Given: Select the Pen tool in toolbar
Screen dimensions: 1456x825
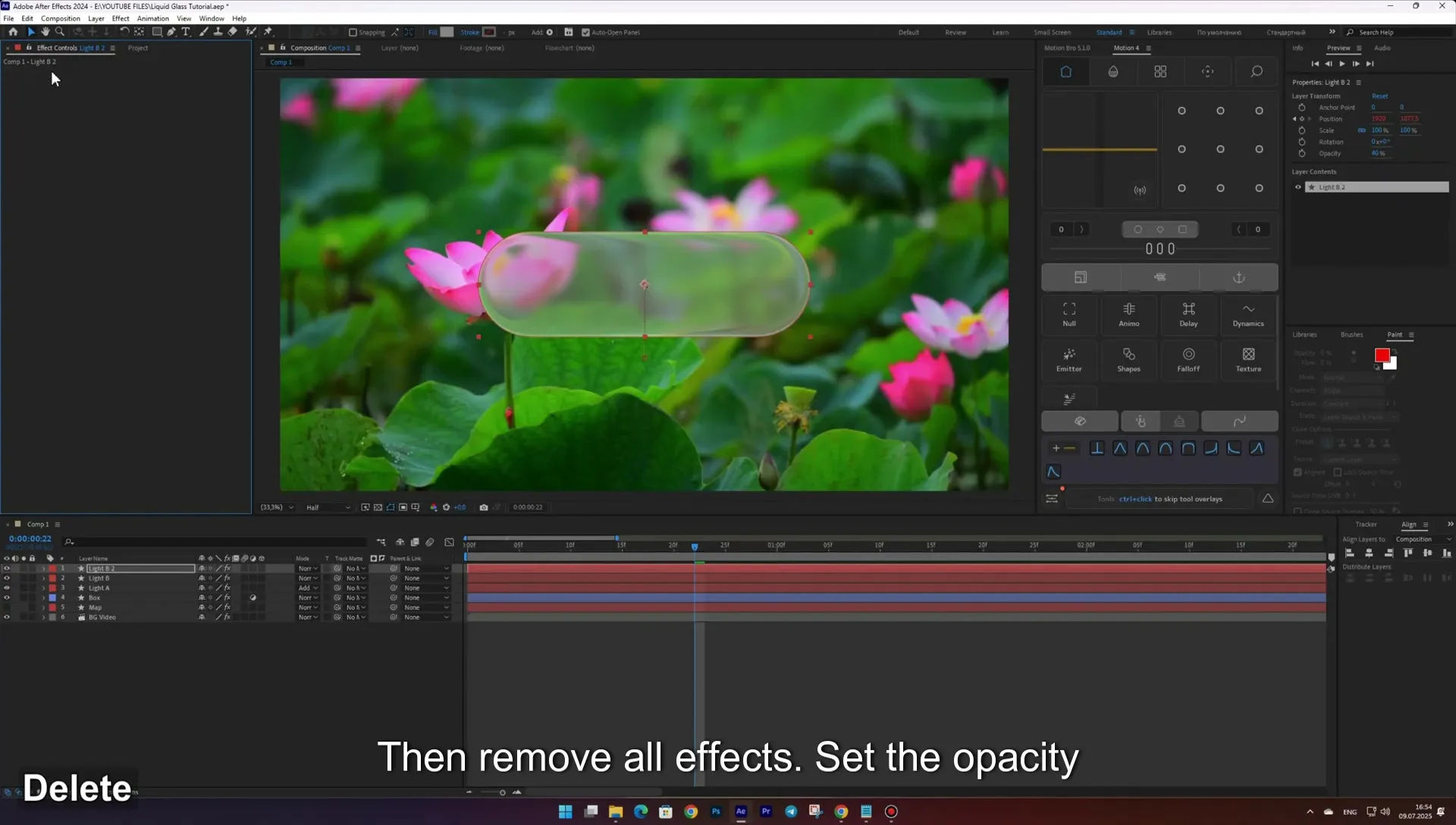Looking at the screenshot, I should (171, 32).
